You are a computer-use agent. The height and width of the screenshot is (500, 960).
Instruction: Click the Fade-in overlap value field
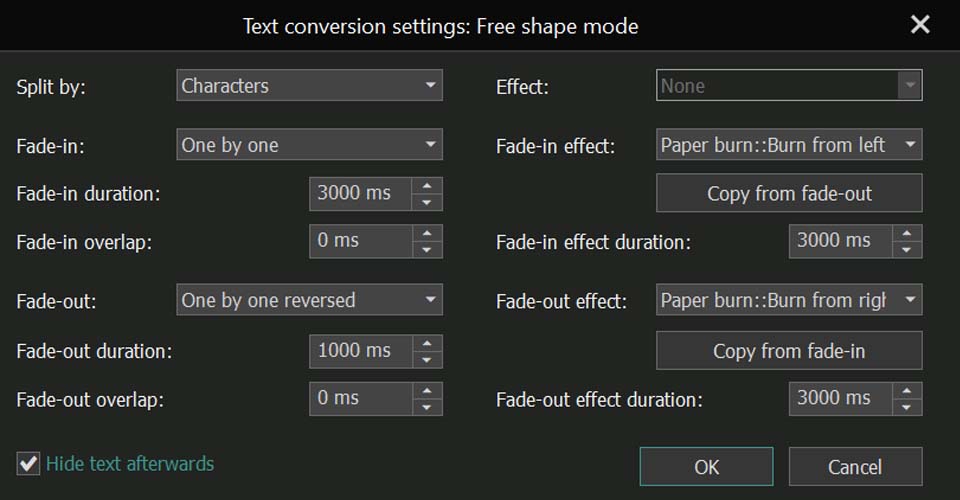click(361, 241)
